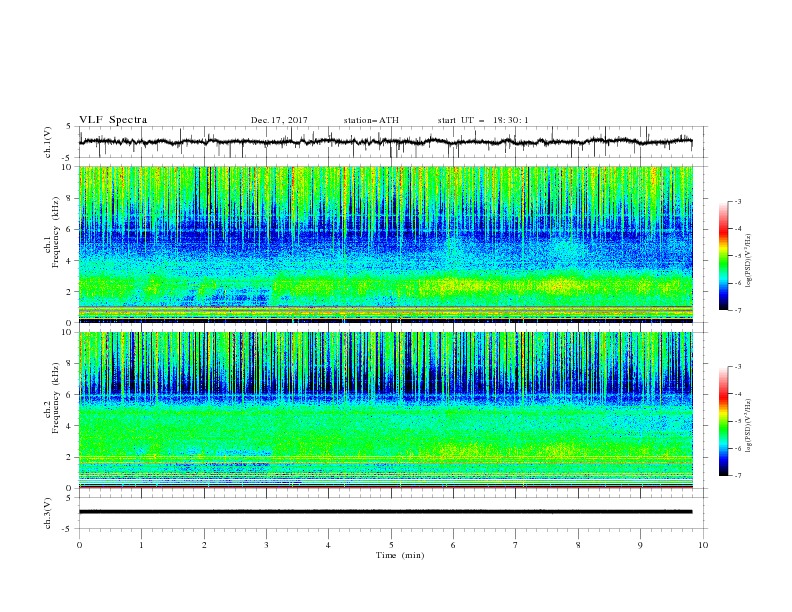
Task: Click the "6" kHz tick on ch.2 frequency axis
Action: tap(69, 395)
